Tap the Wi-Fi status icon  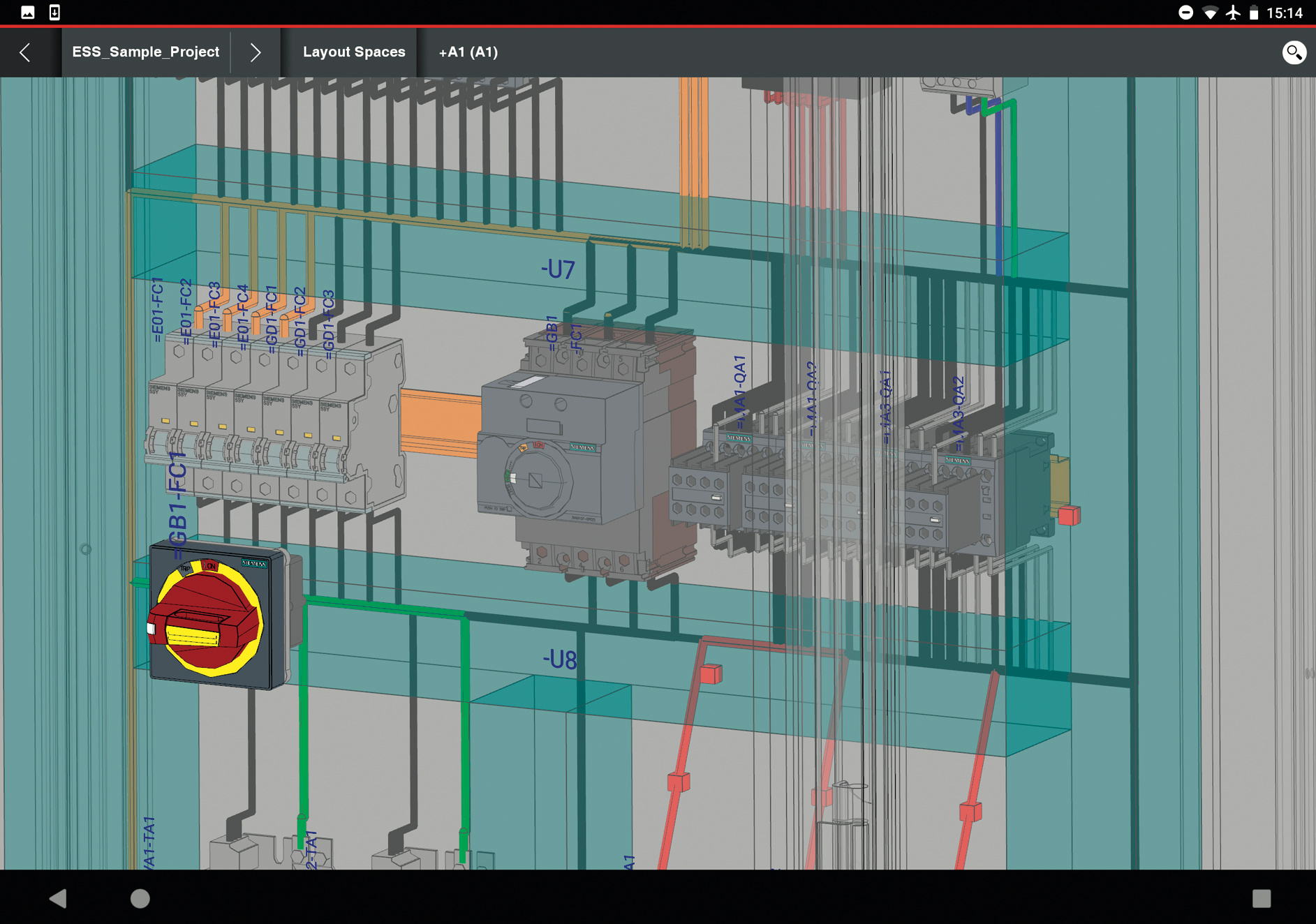click(x=1210, y=13)
